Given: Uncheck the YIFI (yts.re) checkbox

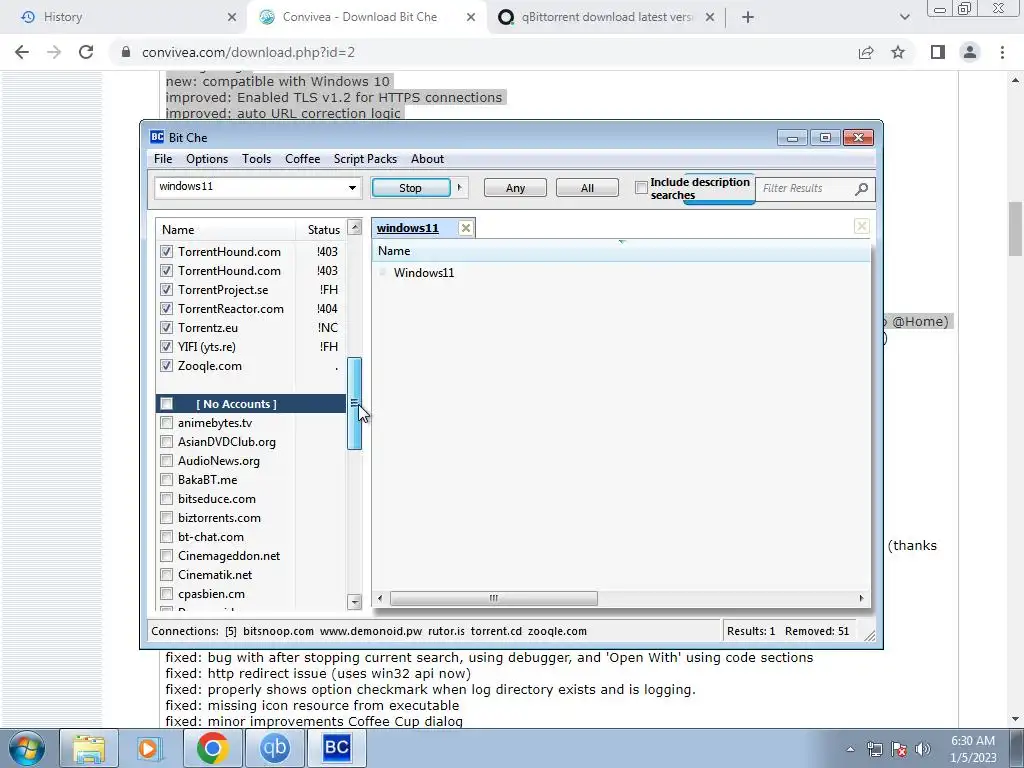Looking at the screenshot, I should click(167, 346).
